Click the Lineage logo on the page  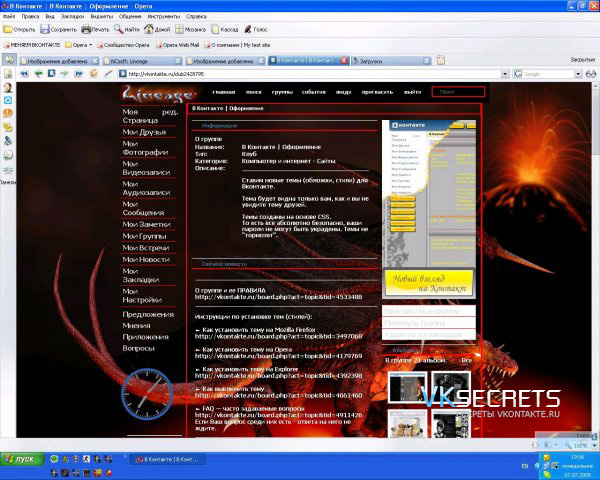coord(158,95)
